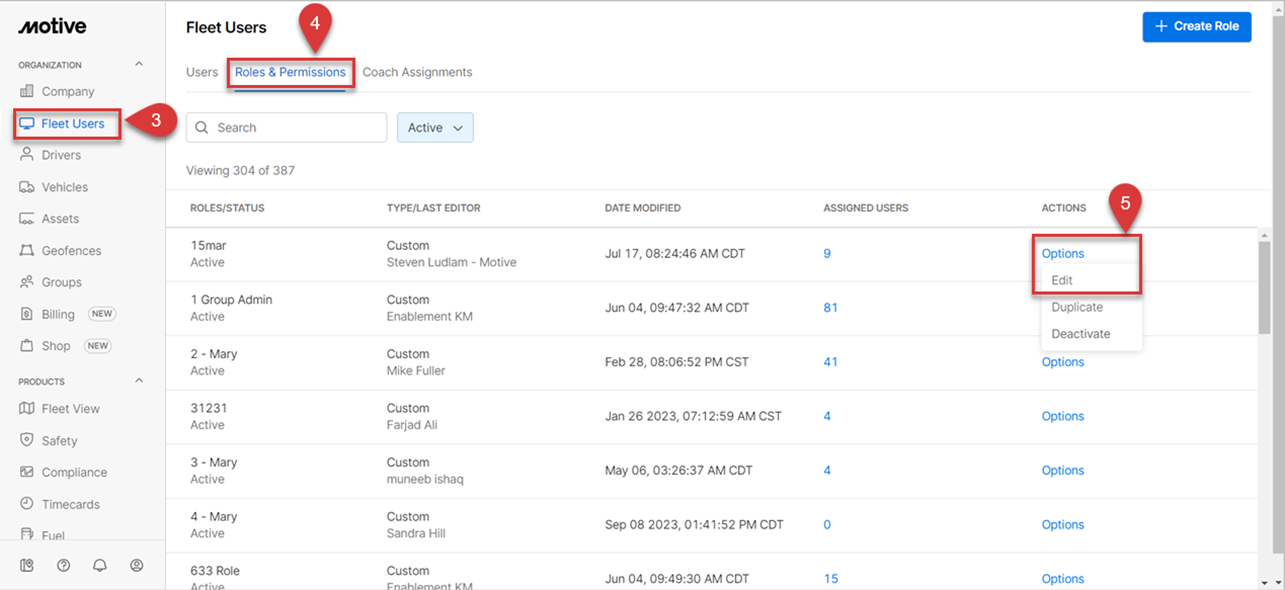Collapse the Products section chevron

pyautogui.click(x=139, y=381)
